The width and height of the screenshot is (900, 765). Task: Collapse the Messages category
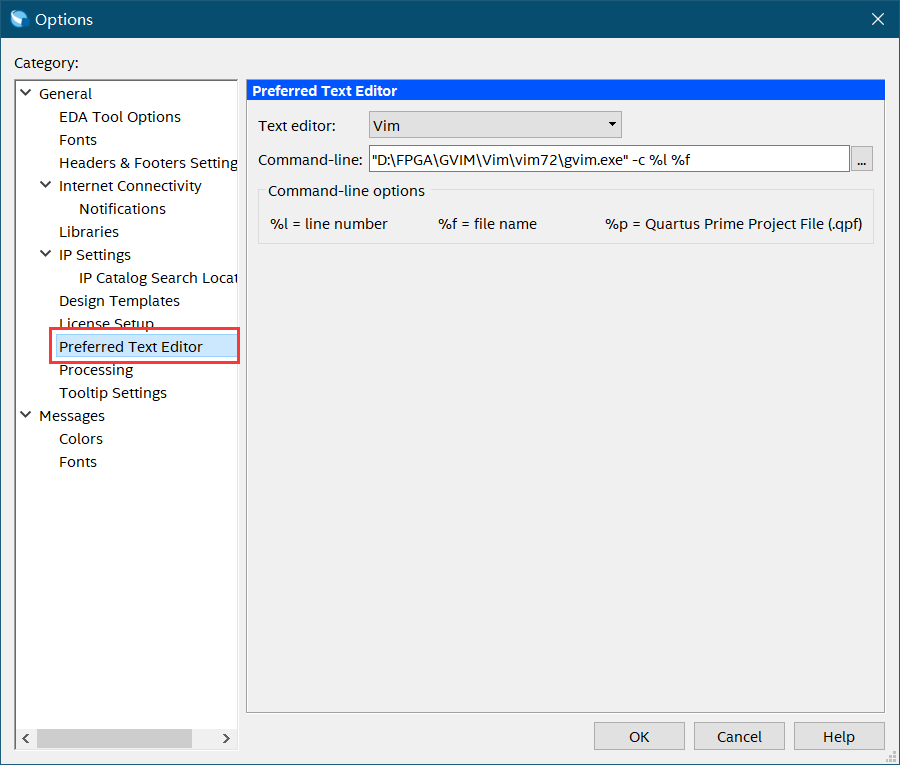[26, 415]
